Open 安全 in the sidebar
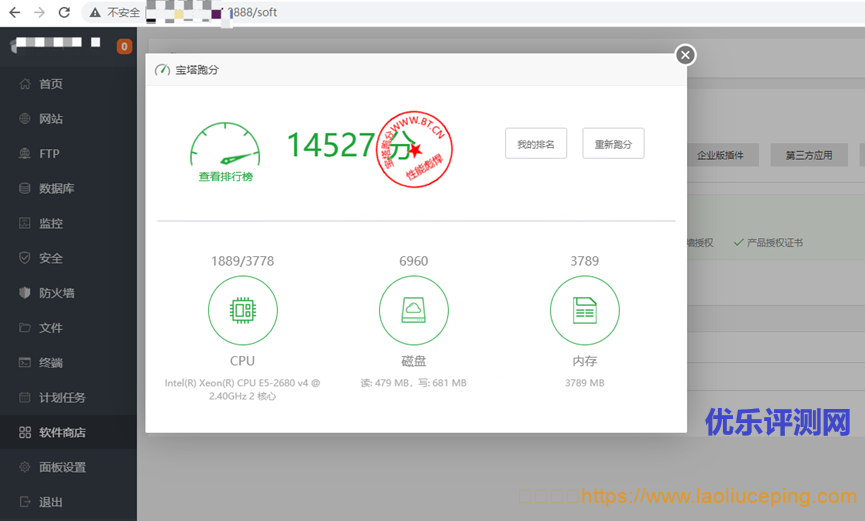Viewport: 865px width, 521px height. point(68,258)
